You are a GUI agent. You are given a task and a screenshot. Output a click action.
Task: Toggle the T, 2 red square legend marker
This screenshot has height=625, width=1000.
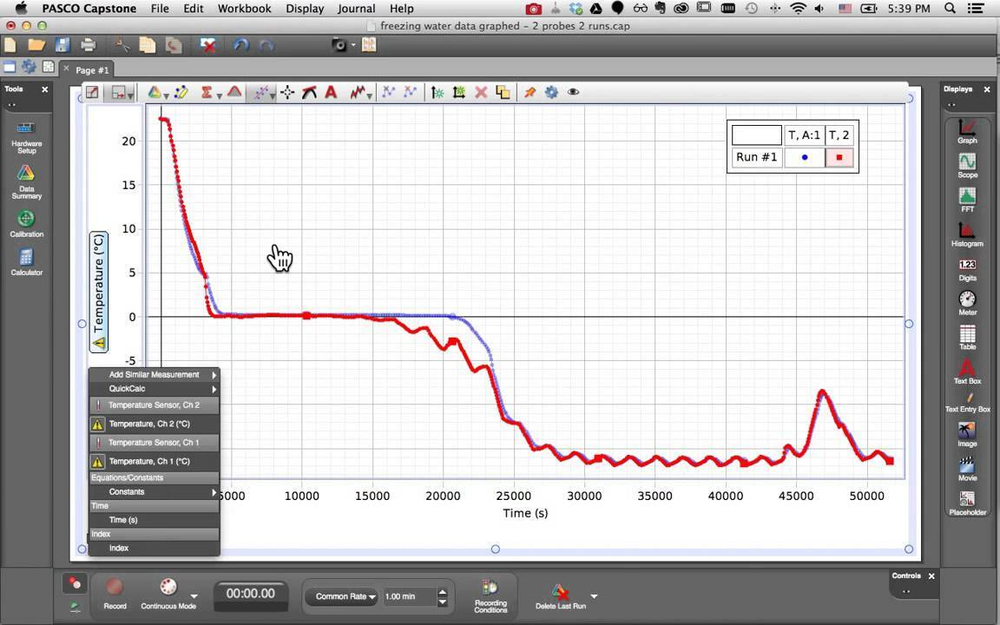pos(840,157)
